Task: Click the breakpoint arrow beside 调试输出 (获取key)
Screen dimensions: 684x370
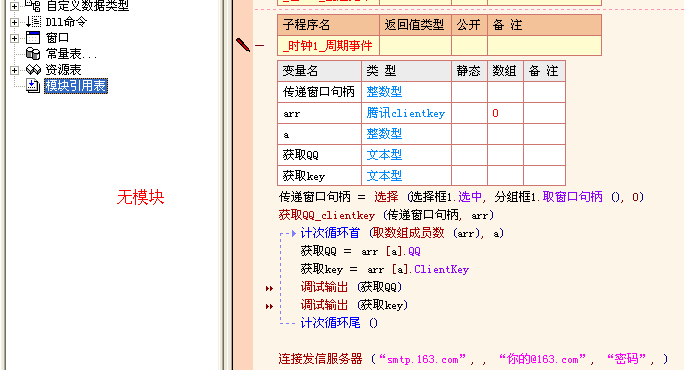Action: [269, 306]
